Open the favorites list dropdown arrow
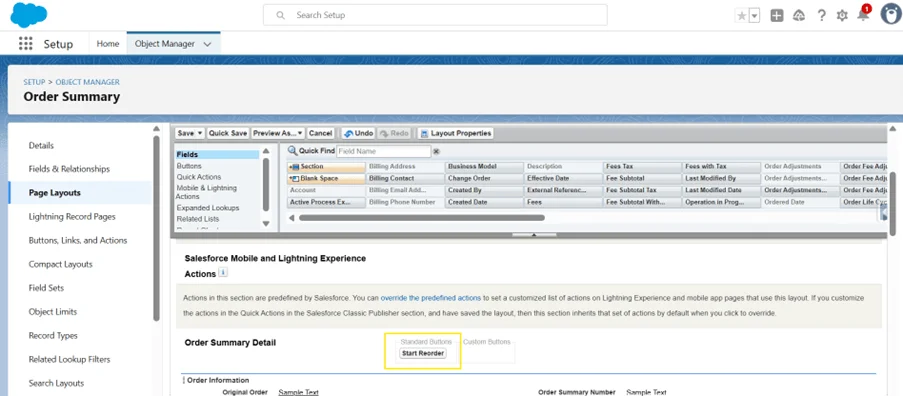The width and height of the screenshot is (903, 396). 754,16
